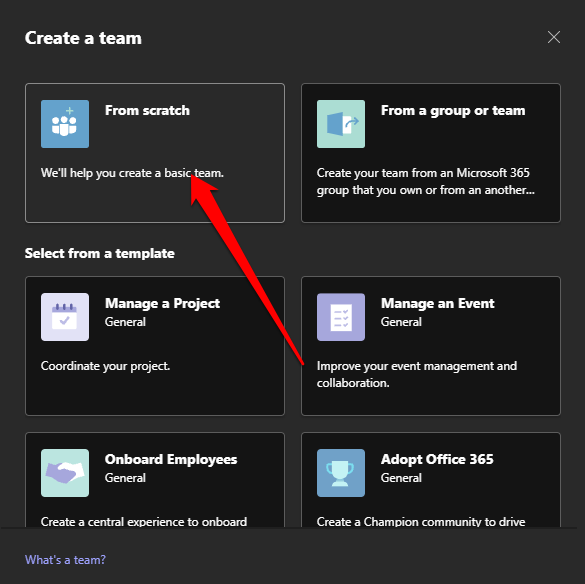Choose the Onboard Employees handshake icon
585x584 pixels.
tap(65, 473)
